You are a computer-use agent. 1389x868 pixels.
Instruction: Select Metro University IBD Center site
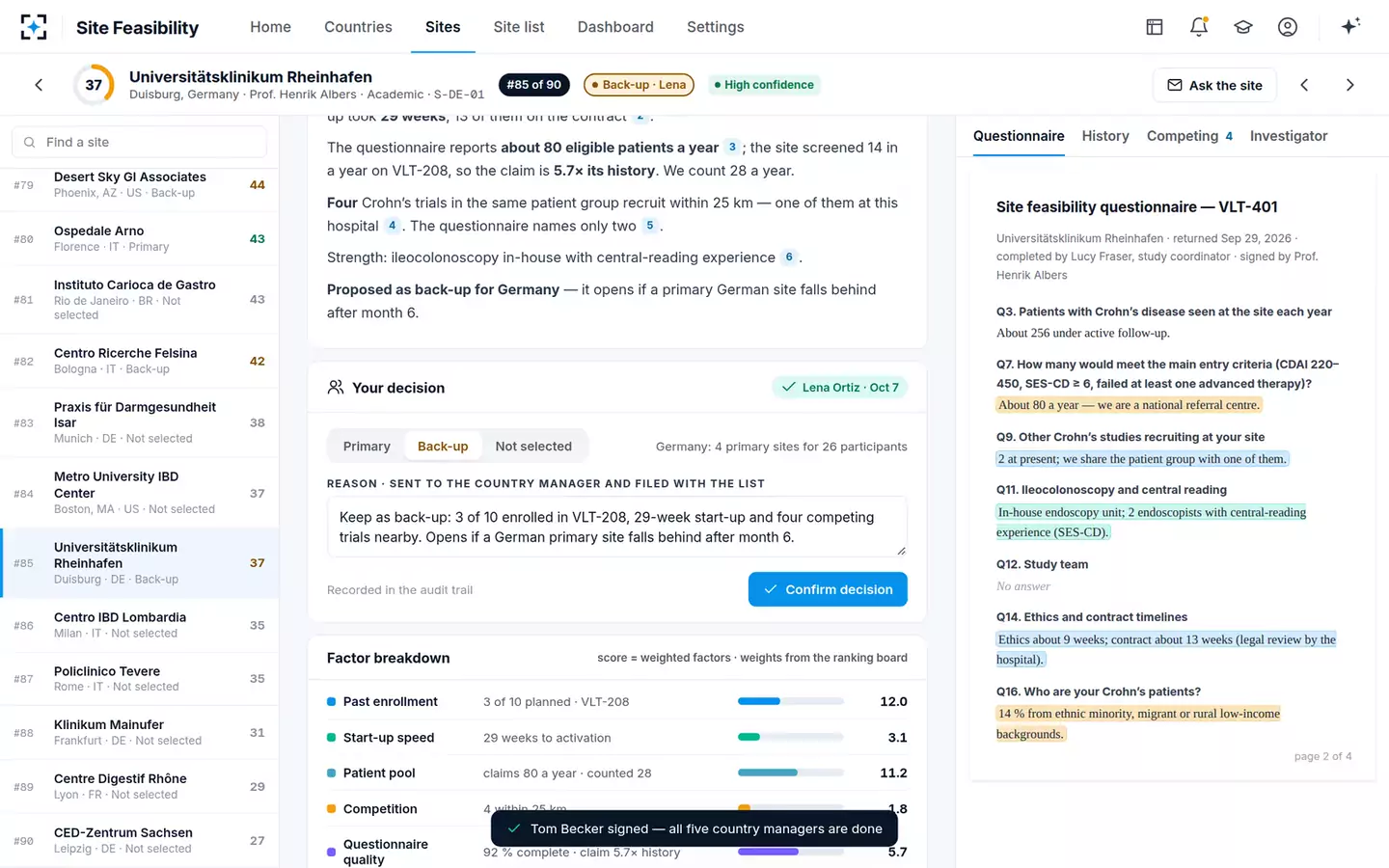pos(140,493)
